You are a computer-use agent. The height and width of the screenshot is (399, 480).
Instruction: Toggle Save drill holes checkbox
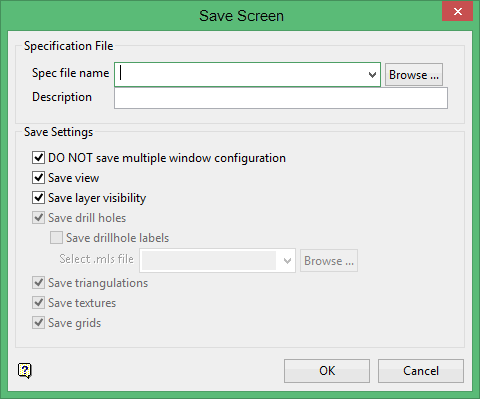[38, 218]
